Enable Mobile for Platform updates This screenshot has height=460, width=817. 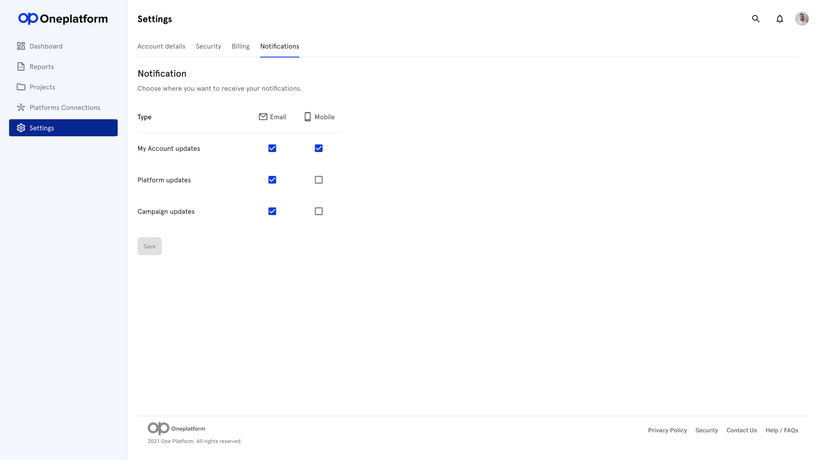click(x=319, y=180)
